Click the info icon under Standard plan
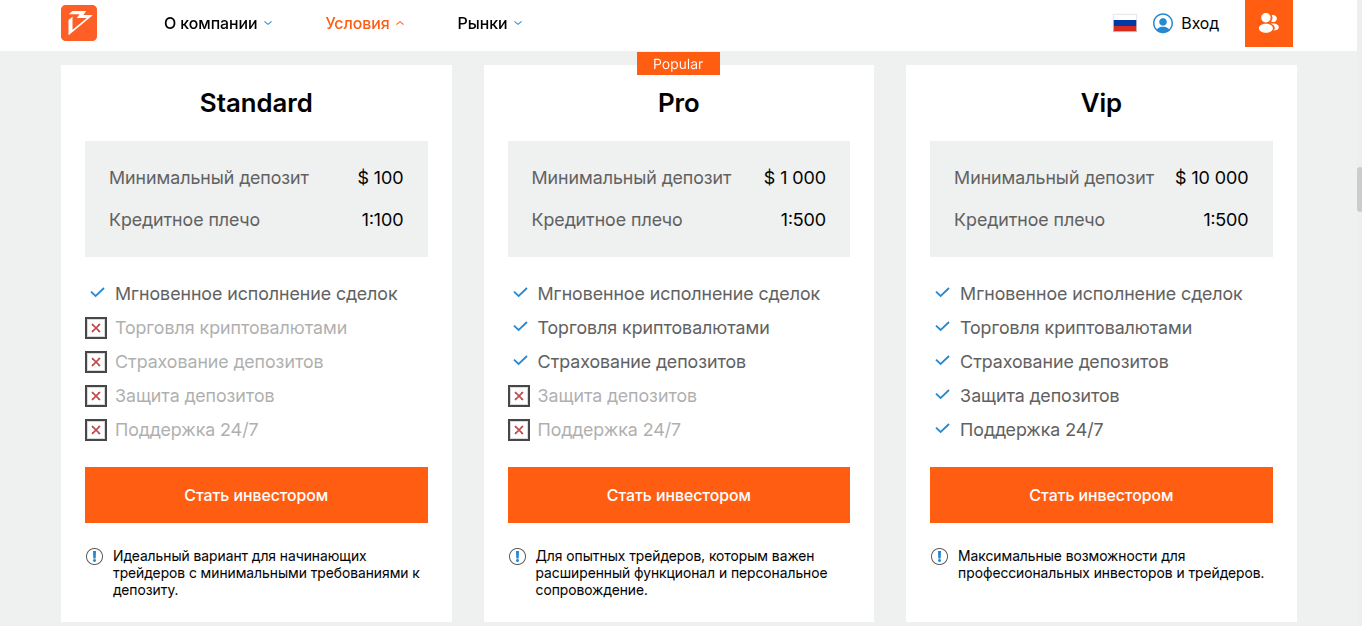The height and width of the screenshot is (626, 1362). [95, 557]
